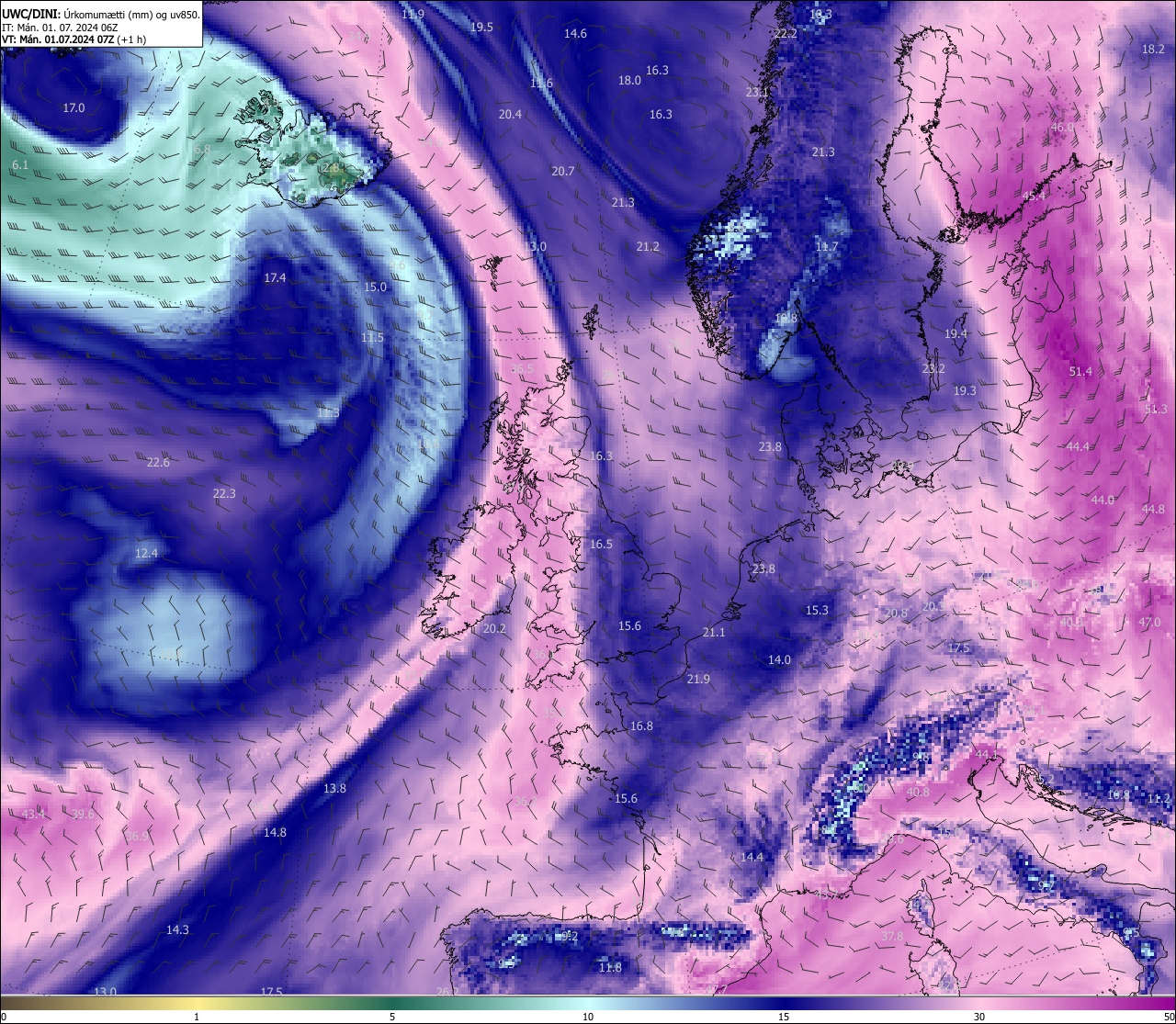Image resolution: width=1176 pixels, height=1024 pixels.
Task: Click the 20.2 value south of Ireland
Action: tap(494, 629)
